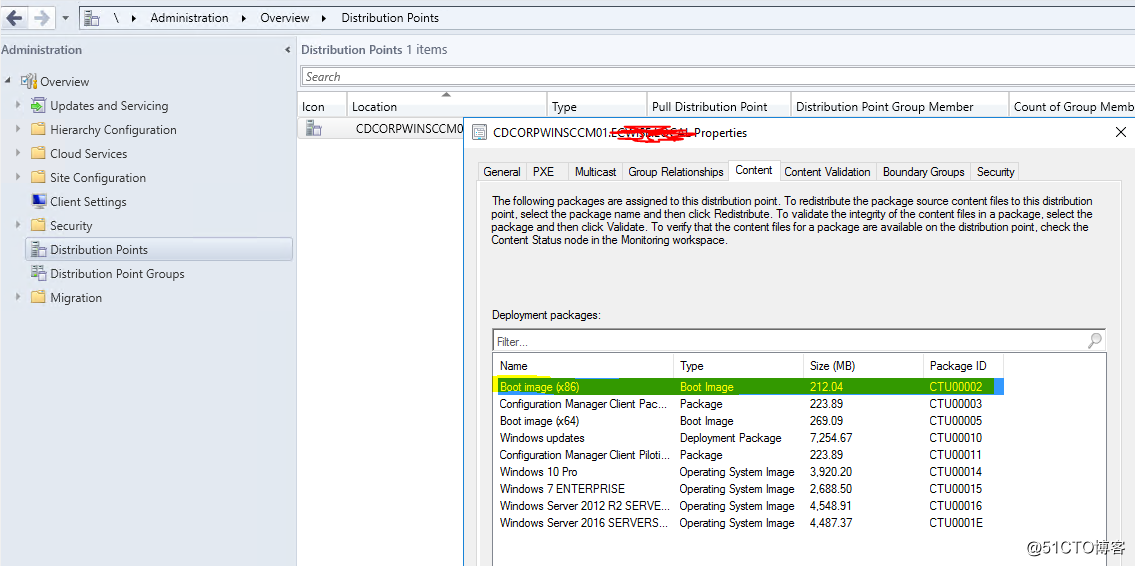Open Client Settings in the tree

pyautogui.click(x=88, y=201)
